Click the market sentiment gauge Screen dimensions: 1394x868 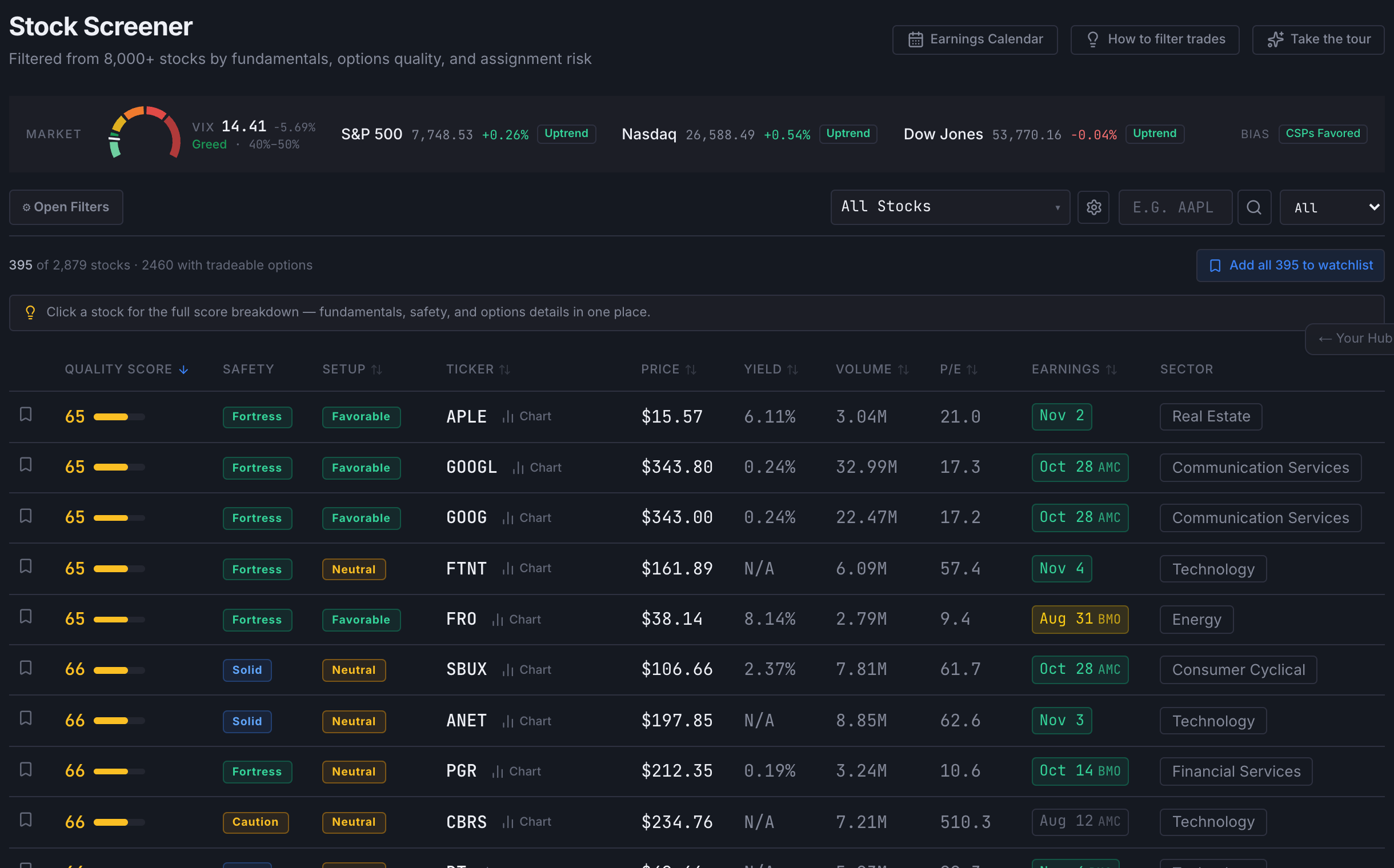[144, 133]
